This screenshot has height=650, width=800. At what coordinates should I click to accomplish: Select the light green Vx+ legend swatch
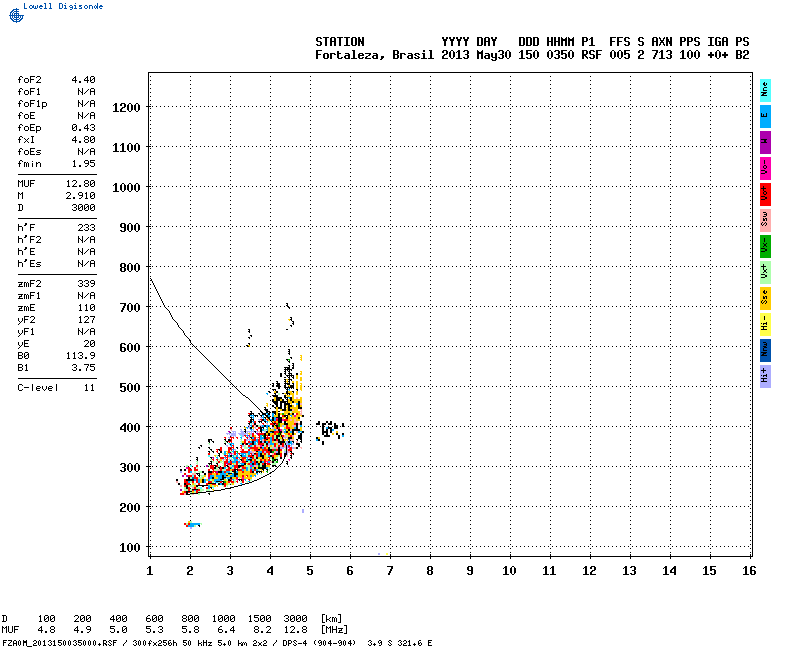tap(765, 272)
